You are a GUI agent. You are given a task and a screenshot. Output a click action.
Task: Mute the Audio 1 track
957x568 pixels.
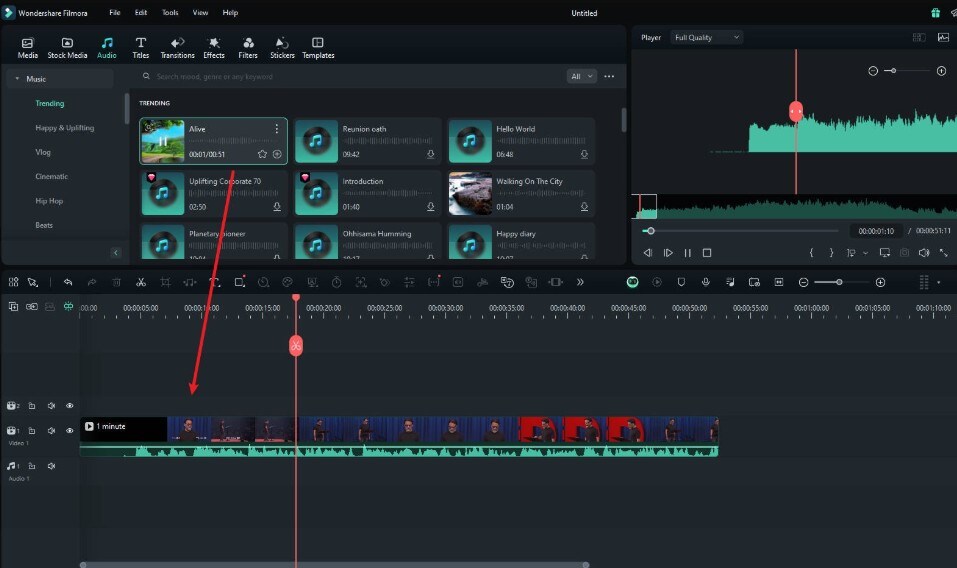click(51, 466)
